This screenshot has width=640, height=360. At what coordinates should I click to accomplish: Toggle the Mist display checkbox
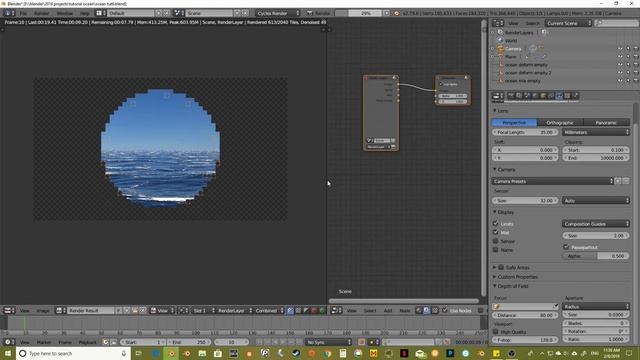496,232
